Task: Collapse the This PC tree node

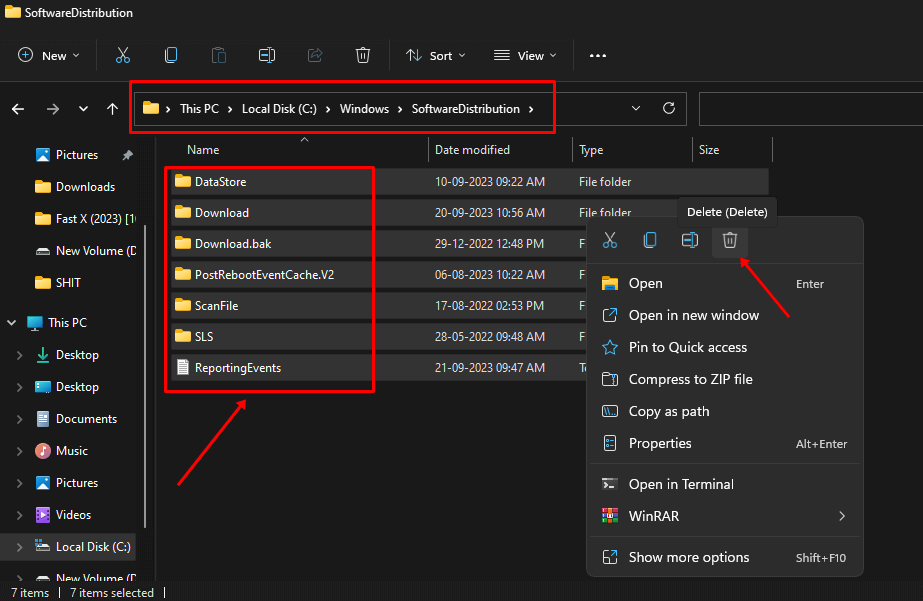Action: coord(12,323)
